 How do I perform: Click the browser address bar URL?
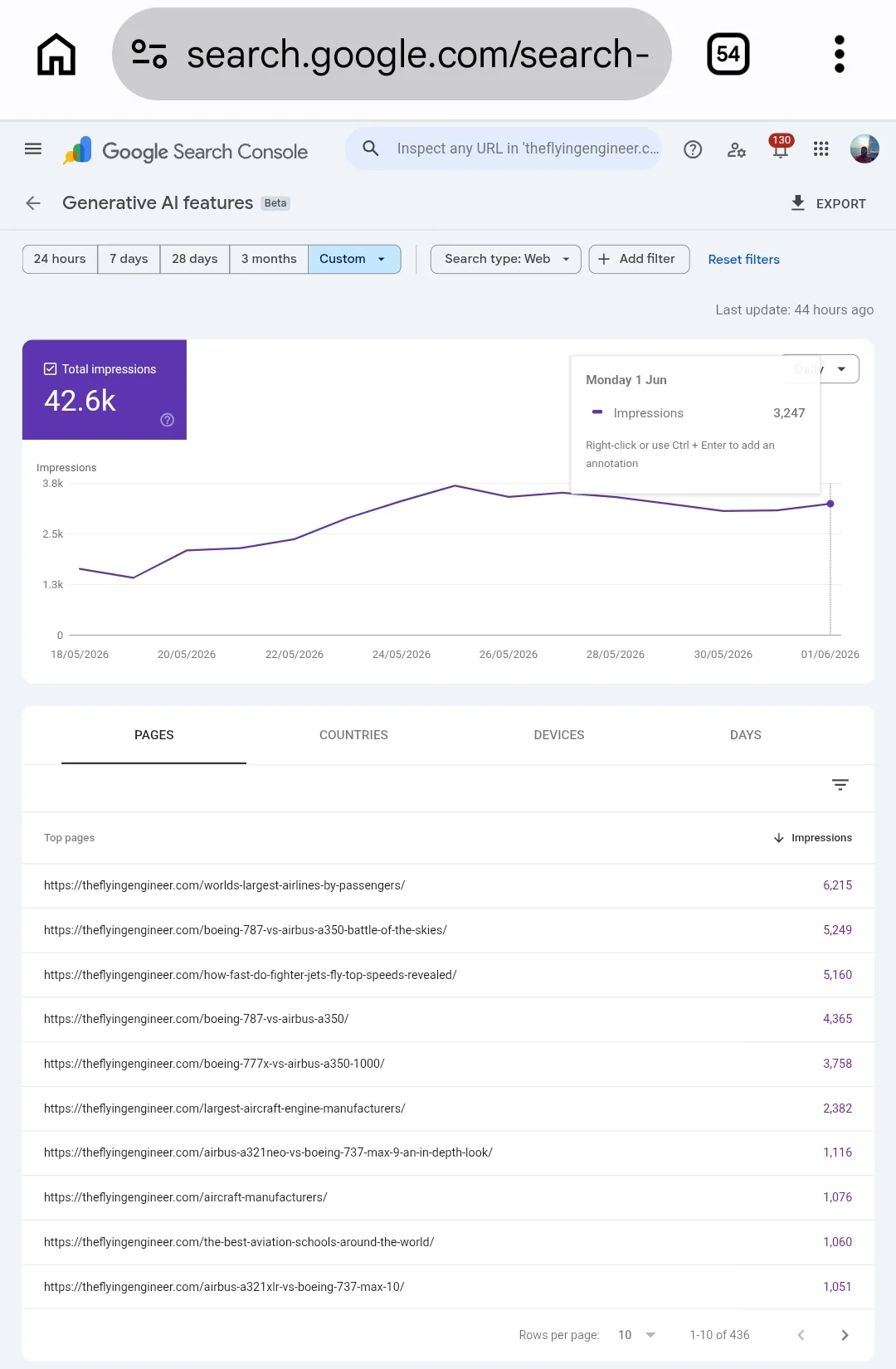(417, 54)
